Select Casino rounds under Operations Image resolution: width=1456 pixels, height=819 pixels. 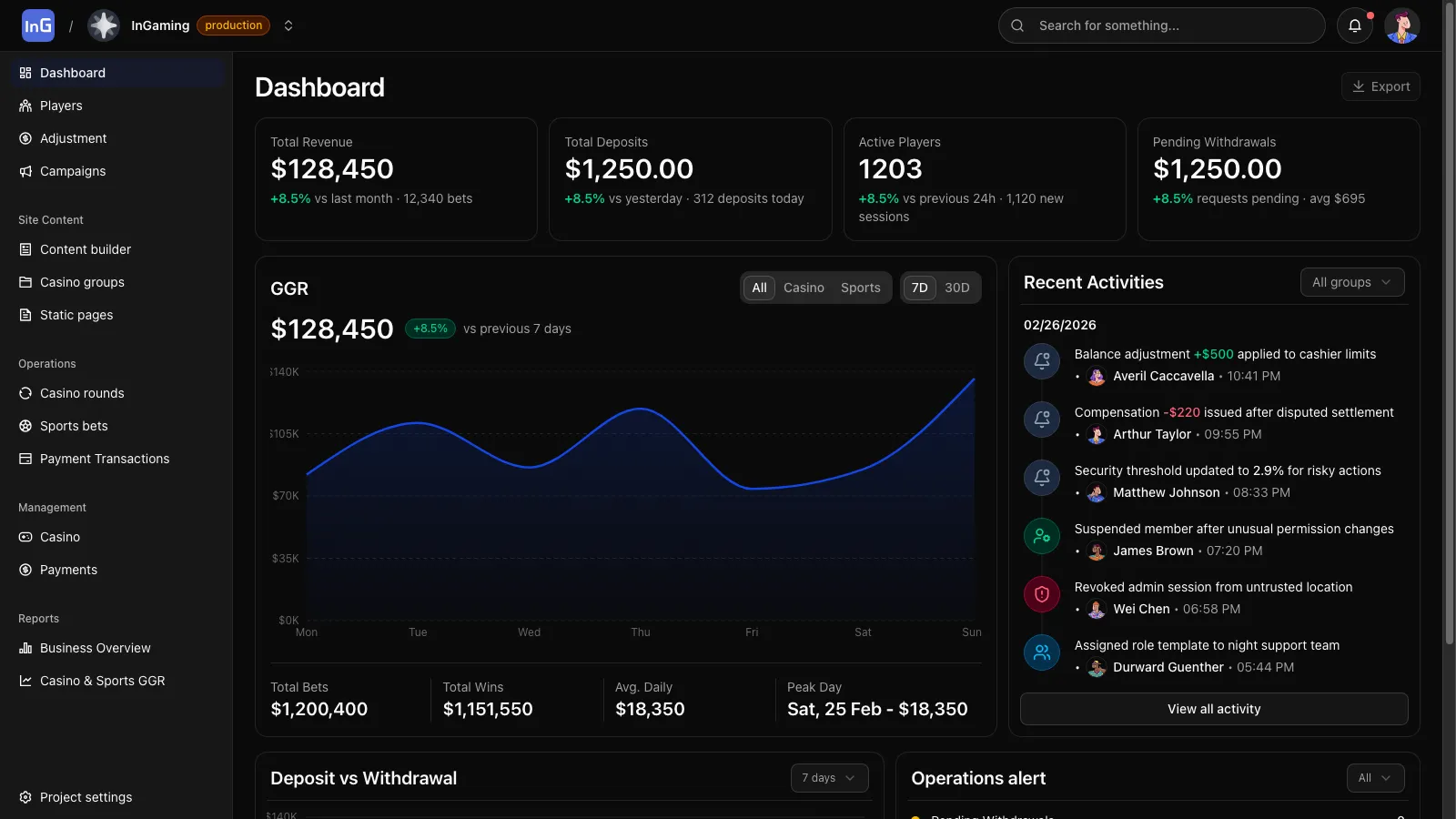tap(25, 393)
